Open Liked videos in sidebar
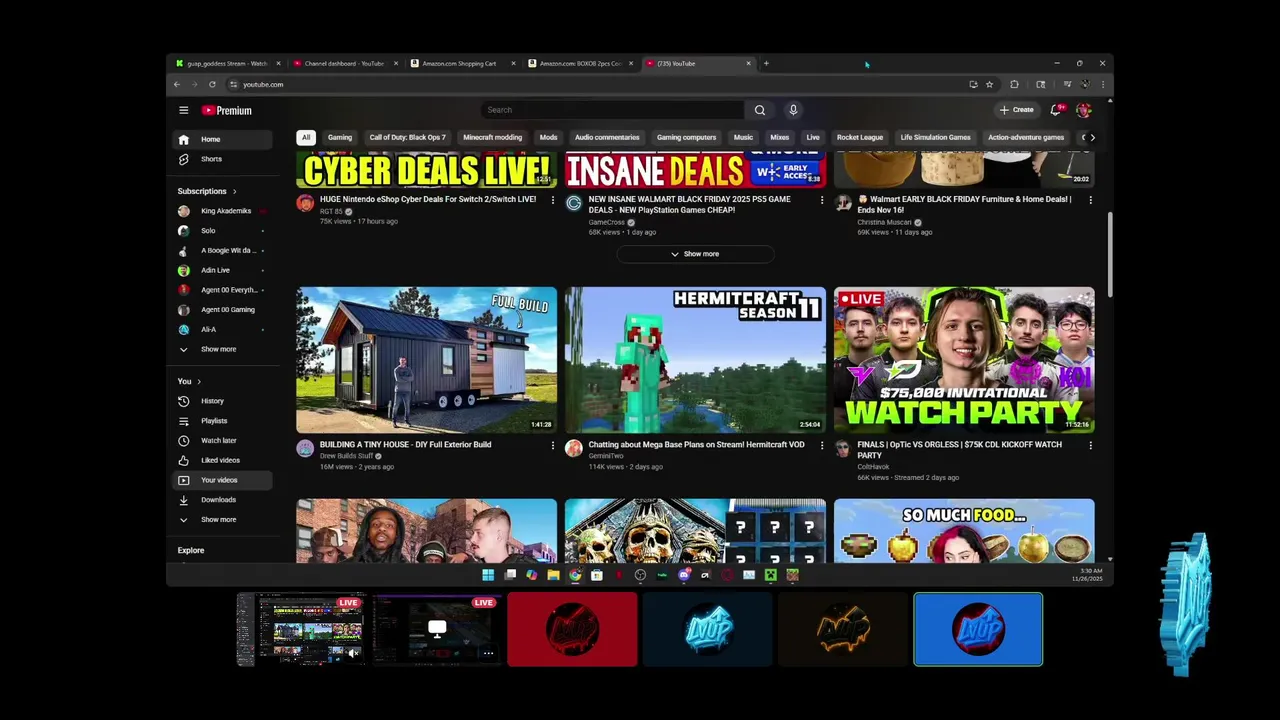This screenshot has width=1280, height=720. [221, 460]
